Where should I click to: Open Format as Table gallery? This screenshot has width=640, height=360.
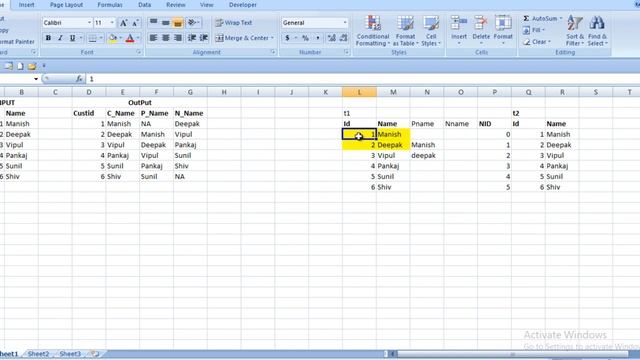click(405, 31)
